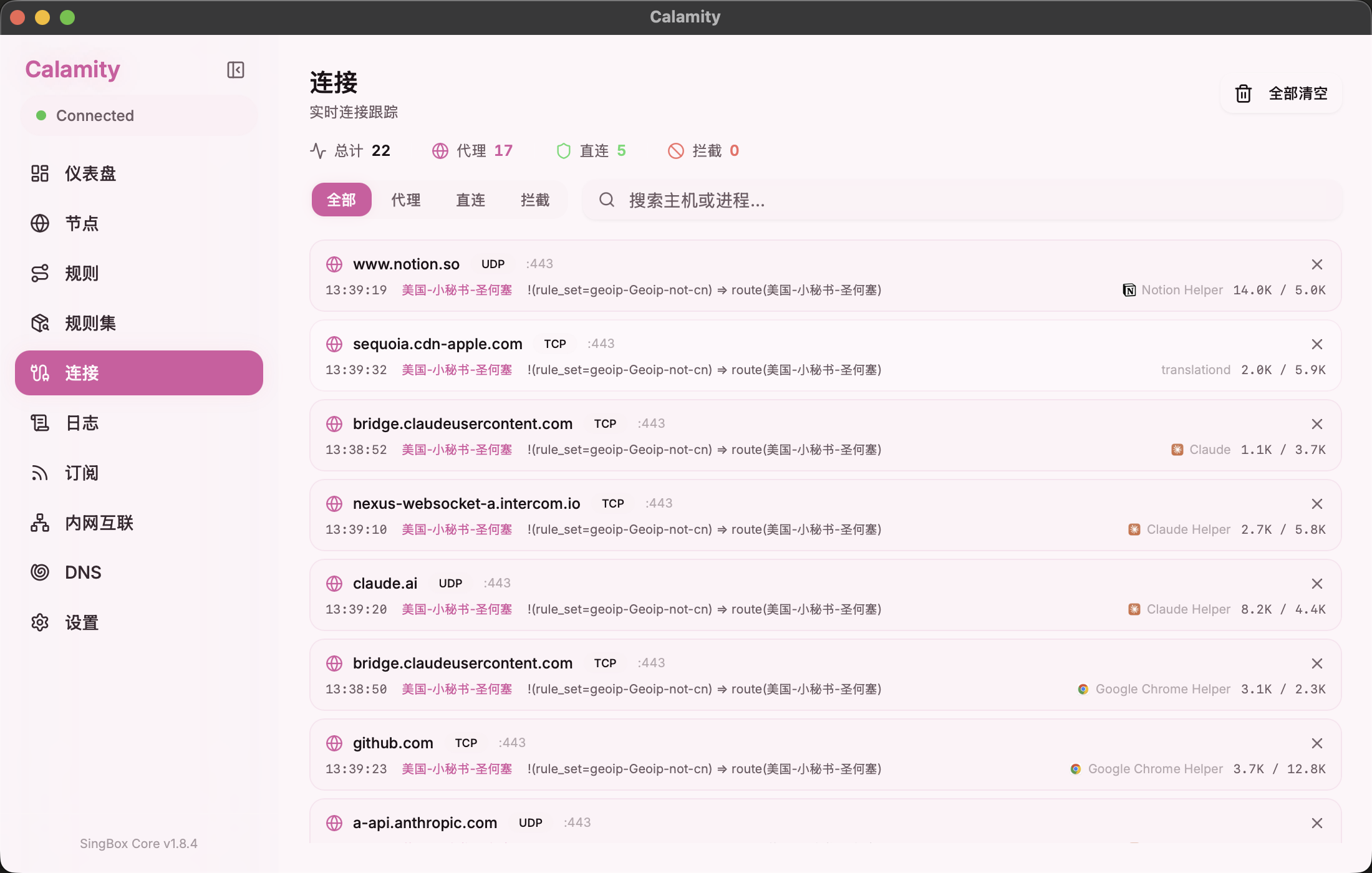Image resolution: width=1372 pixels, height=873 pixels.
Task: Close the www.notion.so connection
Action: click(x=1316, y=264)
